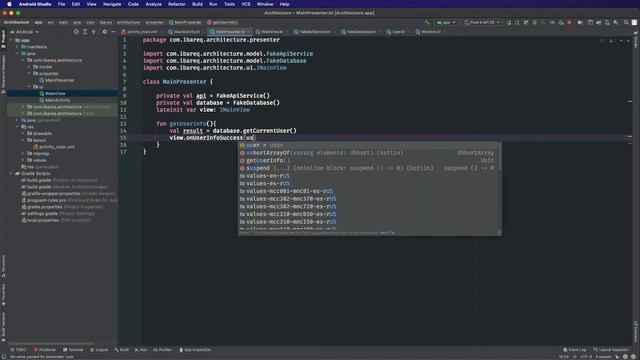
Task: Toggle the Project side tool window button
Action: [3, 39]
